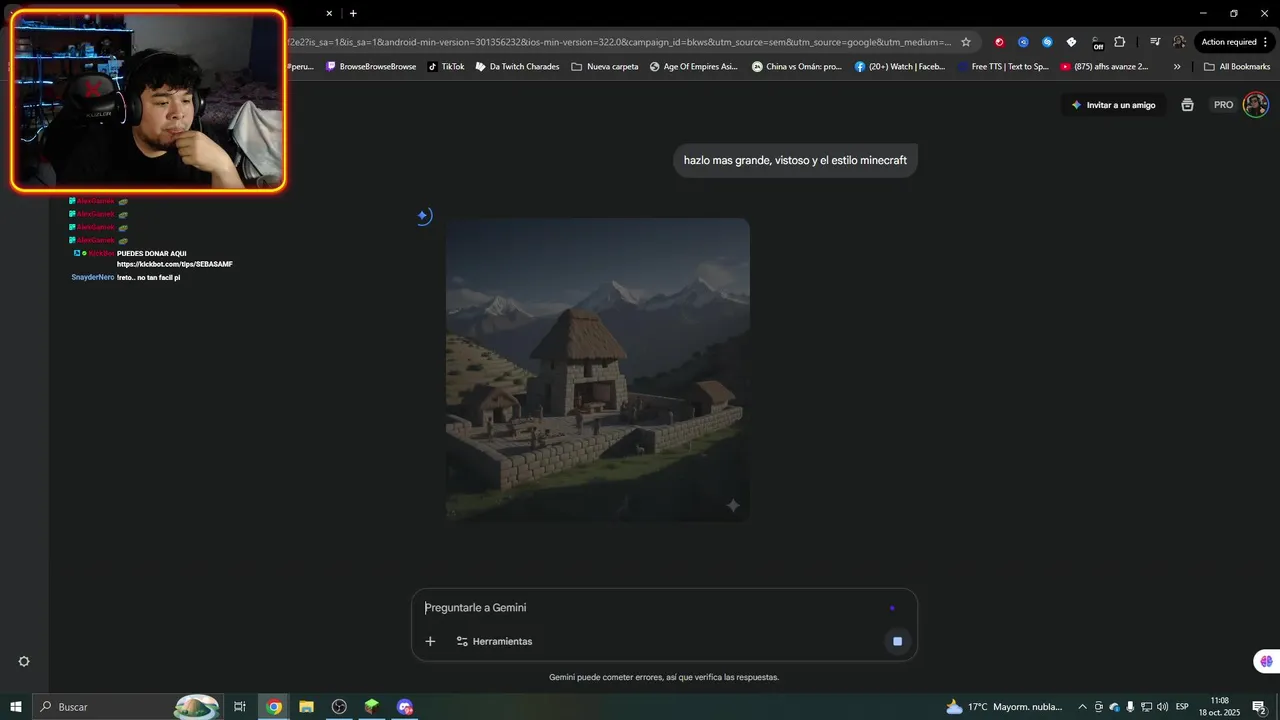Viewport: 1280px width, 720px height.
Task: Open the weather widget showing 17°C
Action: (x=1006, y=707)
